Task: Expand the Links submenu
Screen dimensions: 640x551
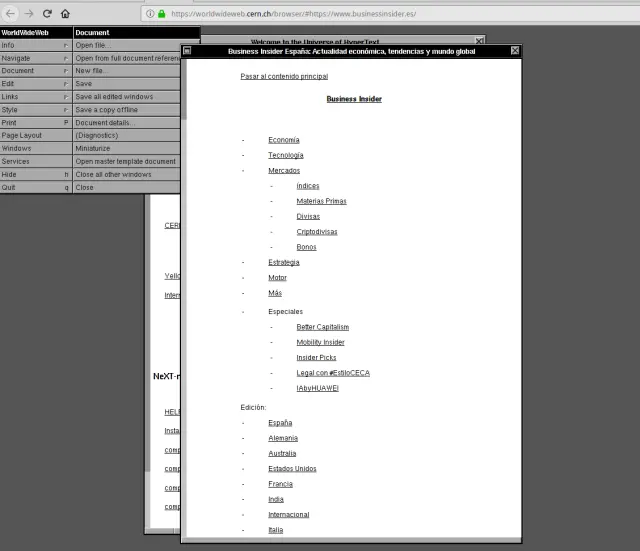Action: click(36, 97)
